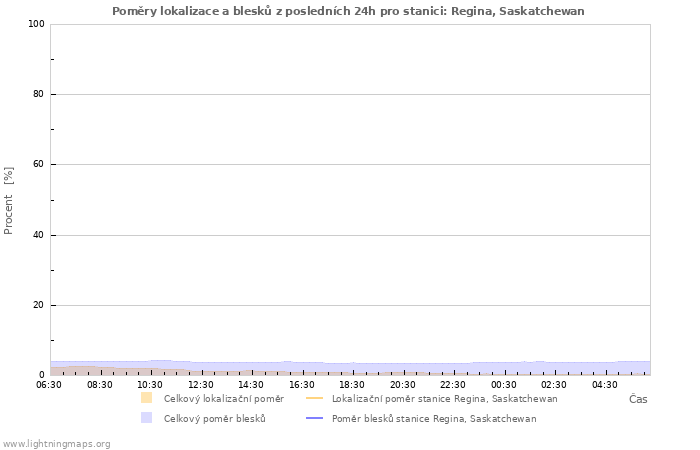Select the Celkový poměr blesků legend label

coord(214,418)
